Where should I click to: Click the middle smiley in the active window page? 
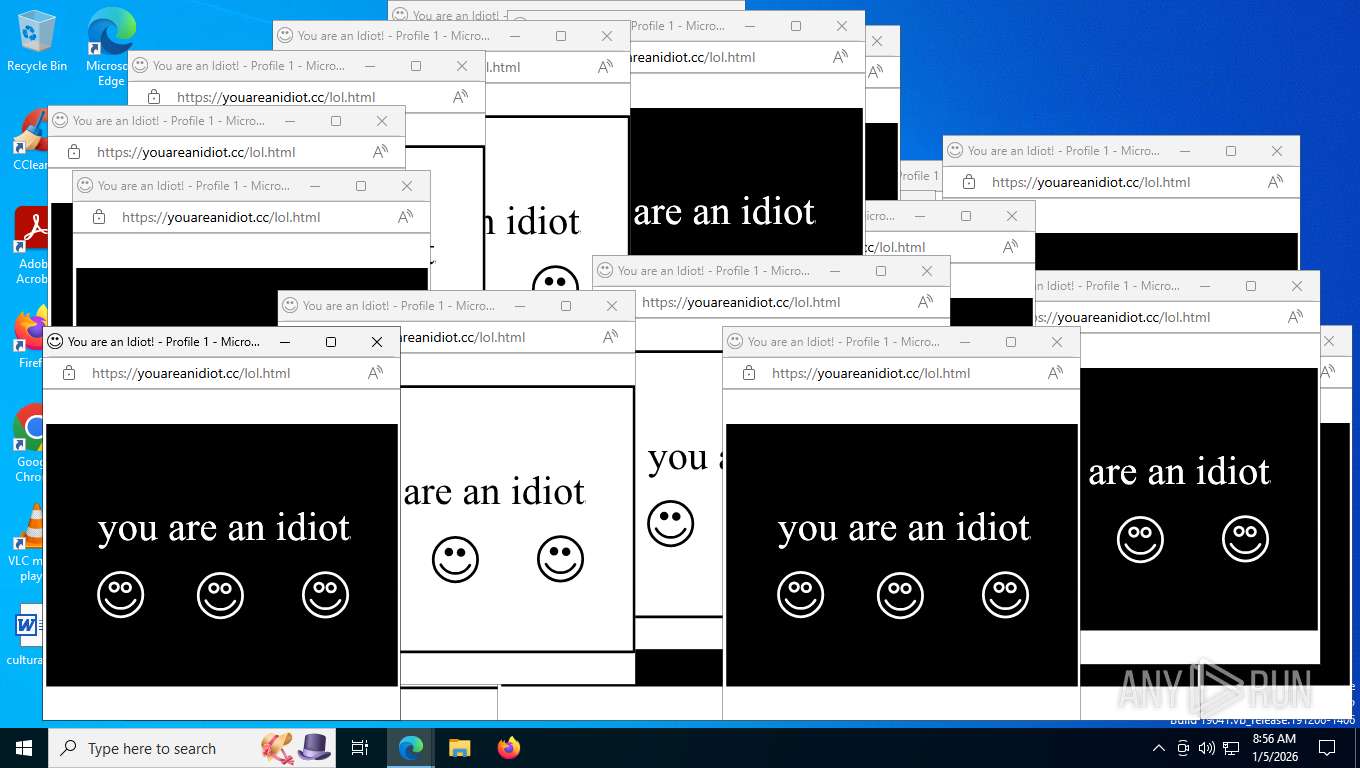point(221,595)
